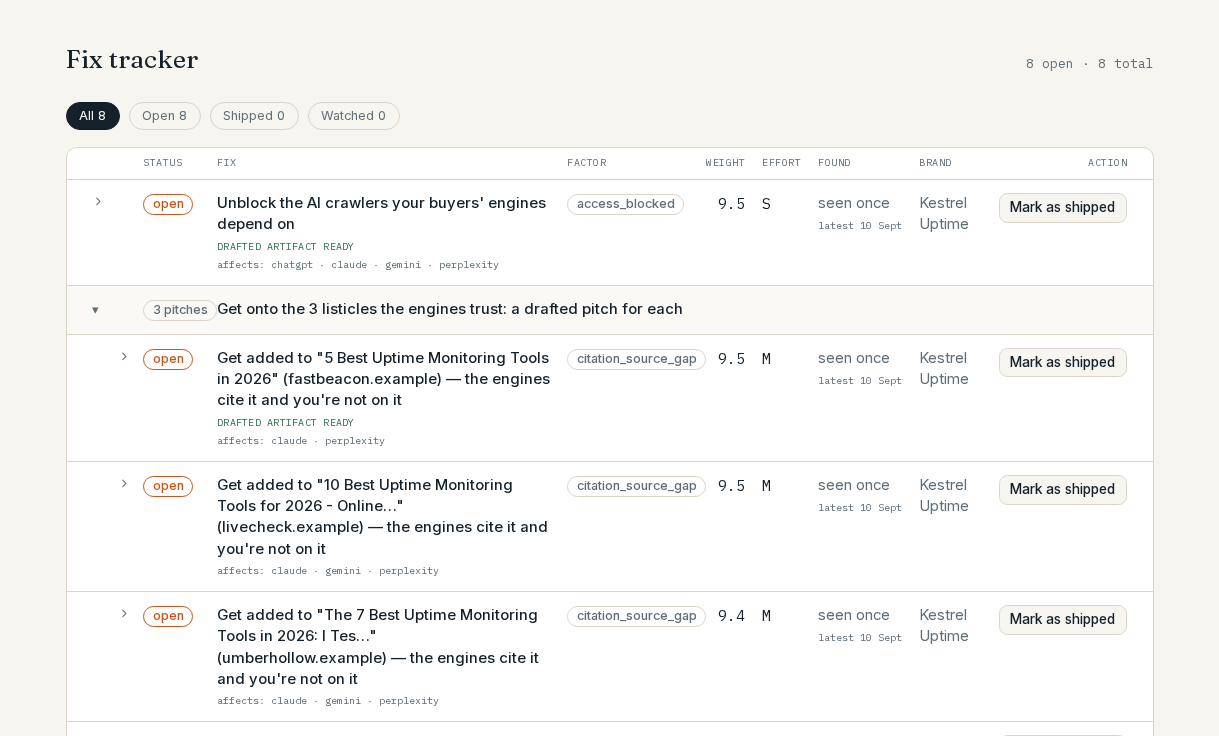Click the '5 Best Uptime Monitoring Tools' fix title
This screenshot has height=736, width=1219.
pos(383,379)
